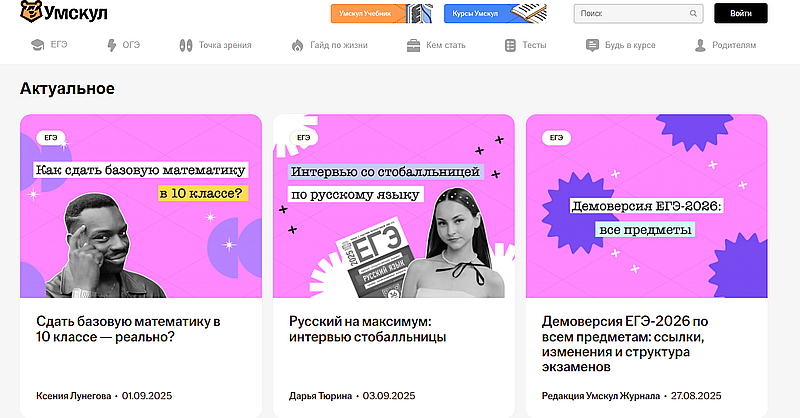This screenshot has width=800, height=418.
Task: Click author Редакция Умскул Журнала
Action: pyautogui.click(x=601, y=396)
